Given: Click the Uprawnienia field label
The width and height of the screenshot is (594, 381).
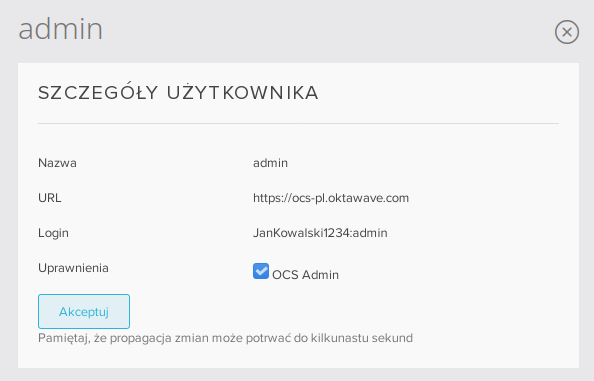Looking at the screenshot, I should point(73,268).
